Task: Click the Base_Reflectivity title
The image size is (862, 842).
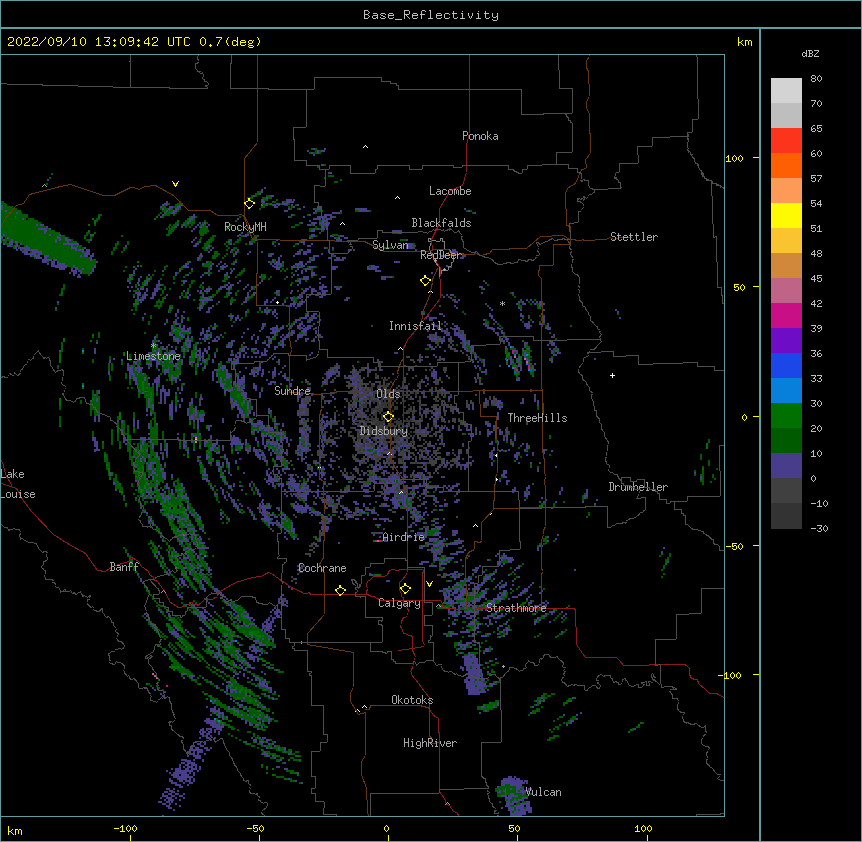Action: [x=431, y=15]
